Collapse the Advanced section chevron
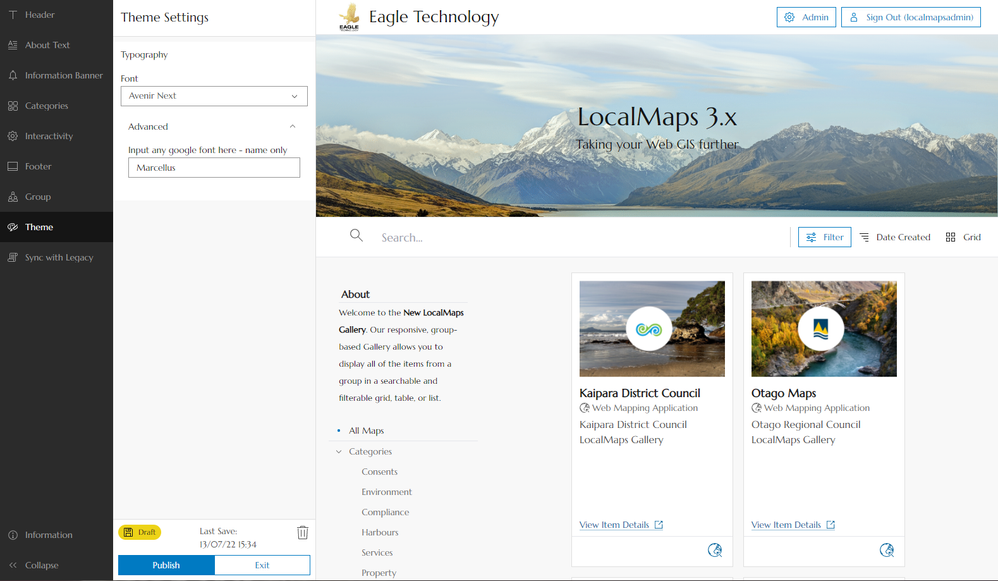 pos(293,127)
